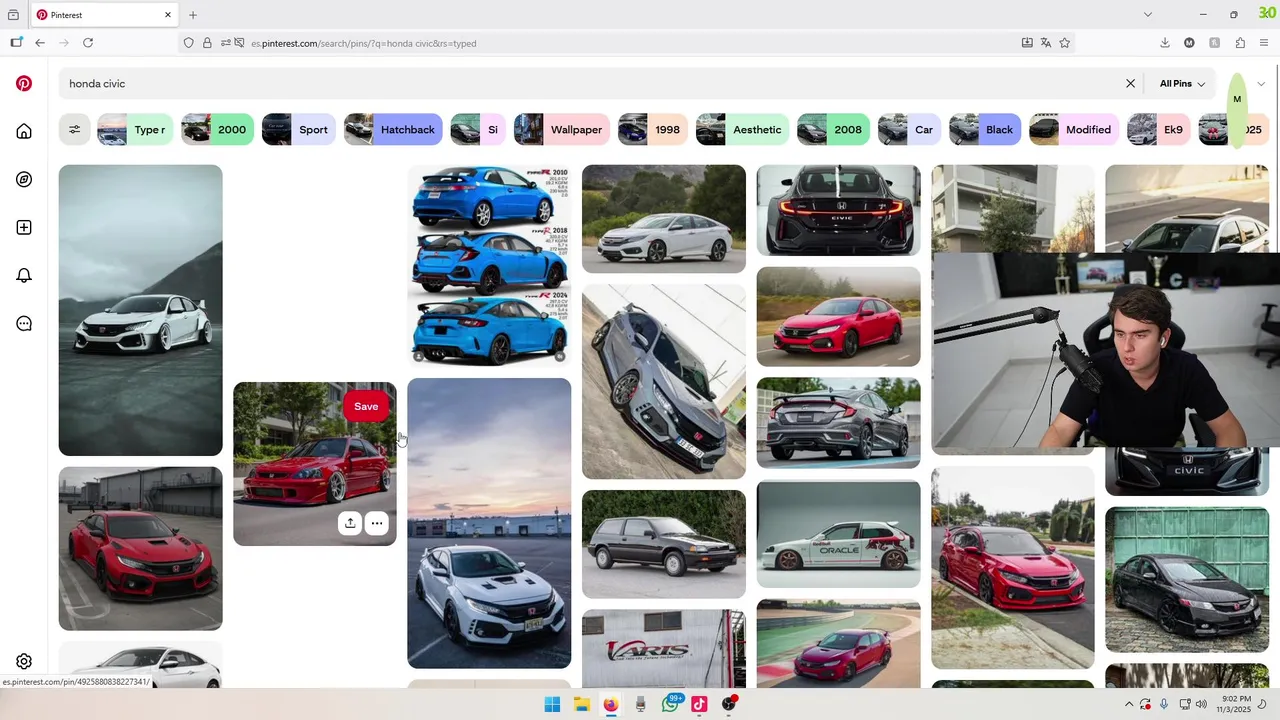Click Create plus icon in sidebar
1280x720 pixels.
tap(24, 228)
